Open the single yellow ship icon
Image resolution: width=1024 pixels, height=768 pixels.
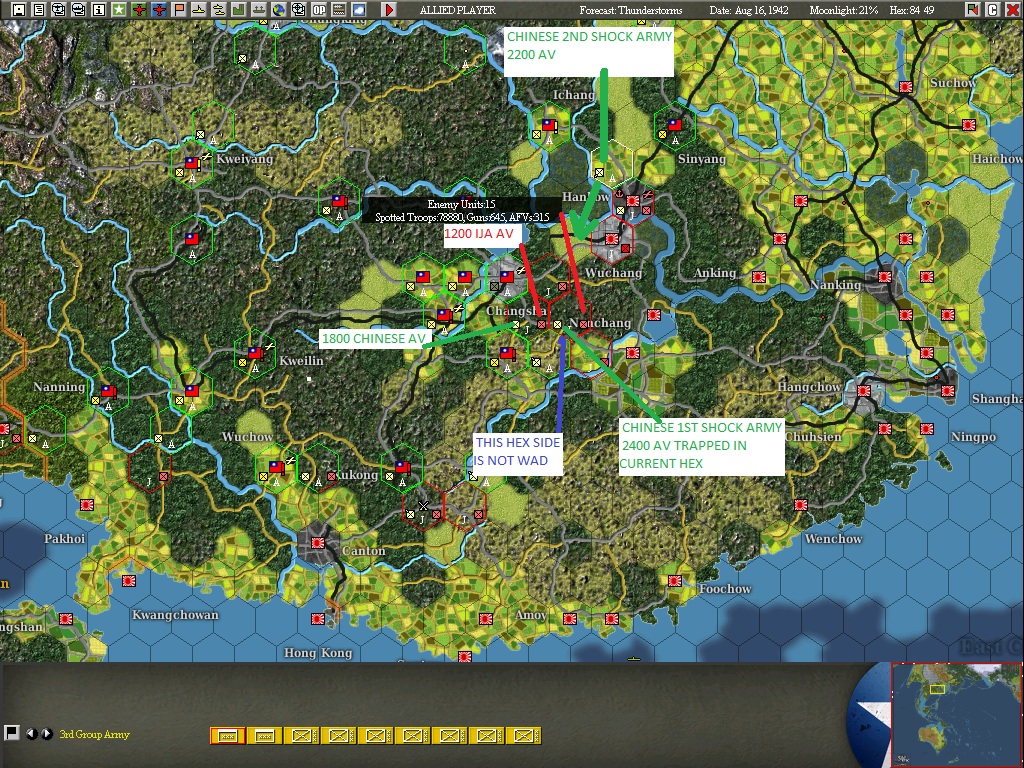pyautogui.click(x=199, y=10)
